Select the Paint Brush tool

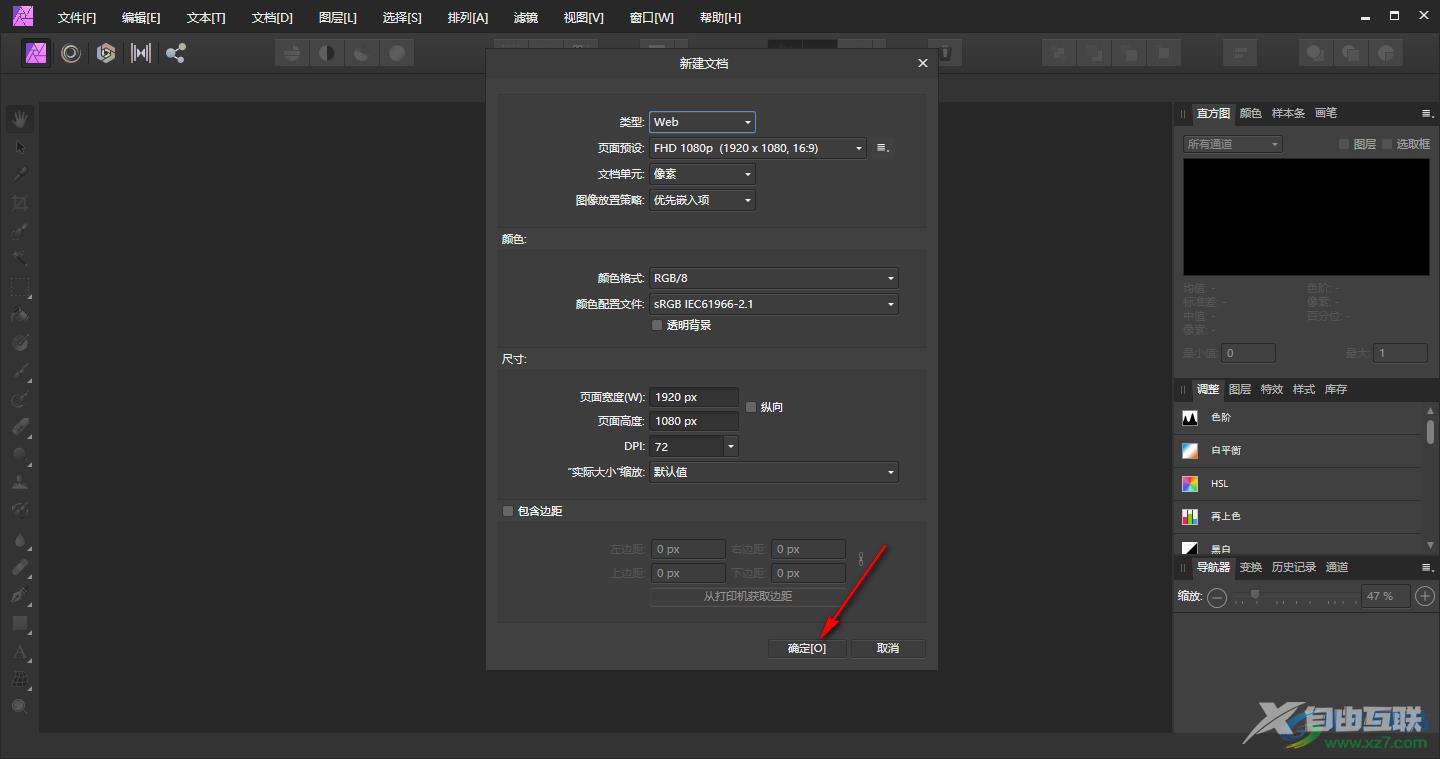pyautogui.click(x=20, y=371)
